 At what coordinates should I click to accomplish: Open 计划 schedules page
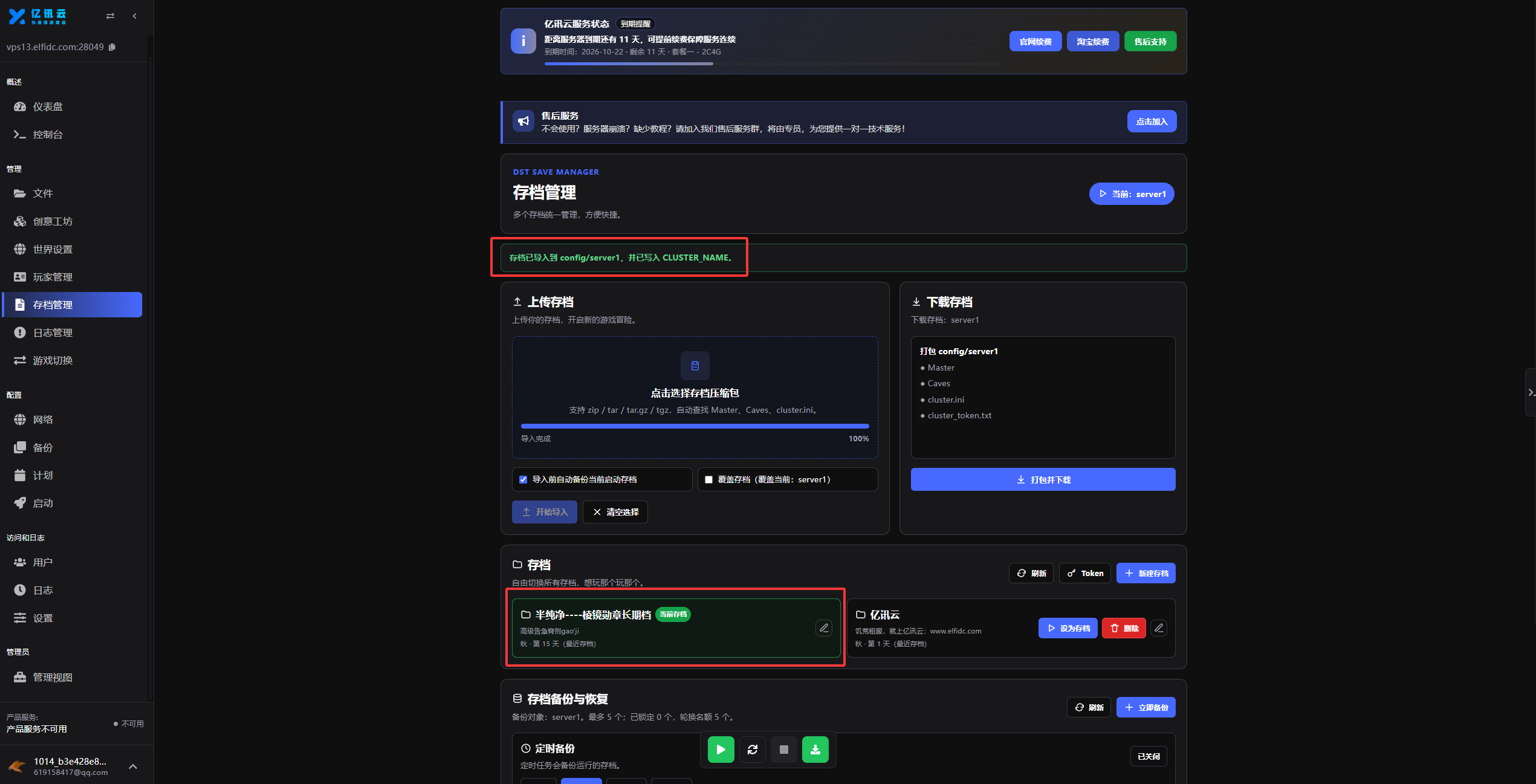(x=73, y=475)
